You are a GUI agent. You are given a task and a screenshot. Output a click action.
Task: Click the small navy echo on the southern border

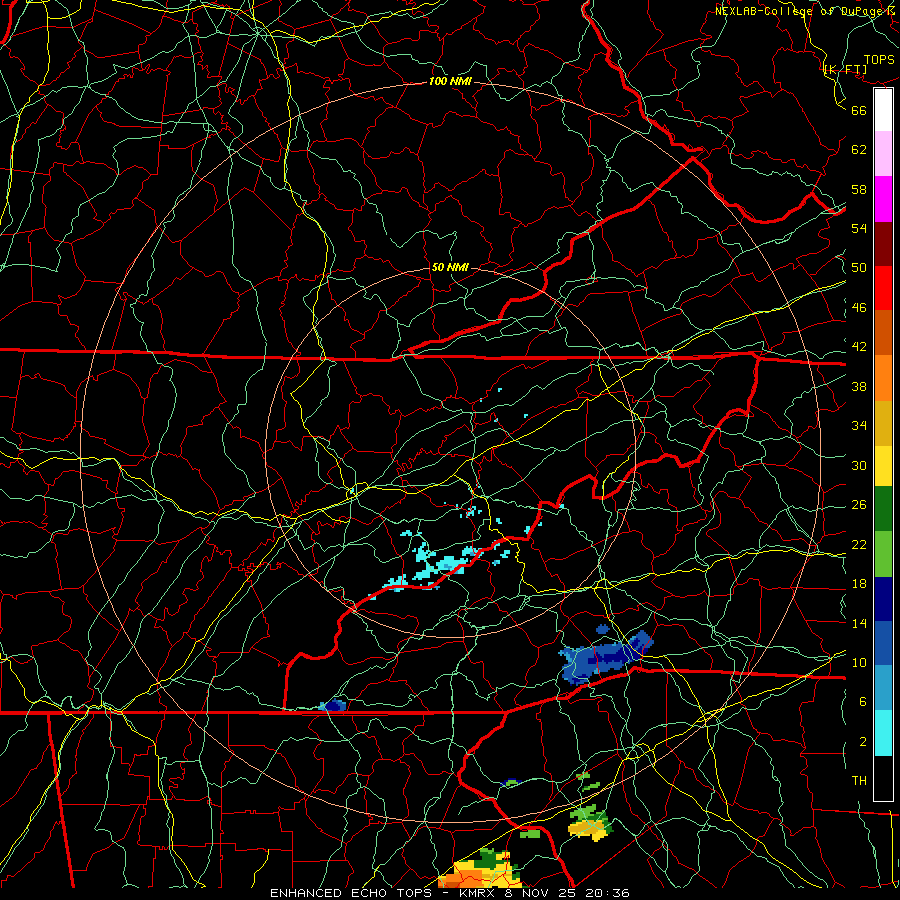pos(333,705)
